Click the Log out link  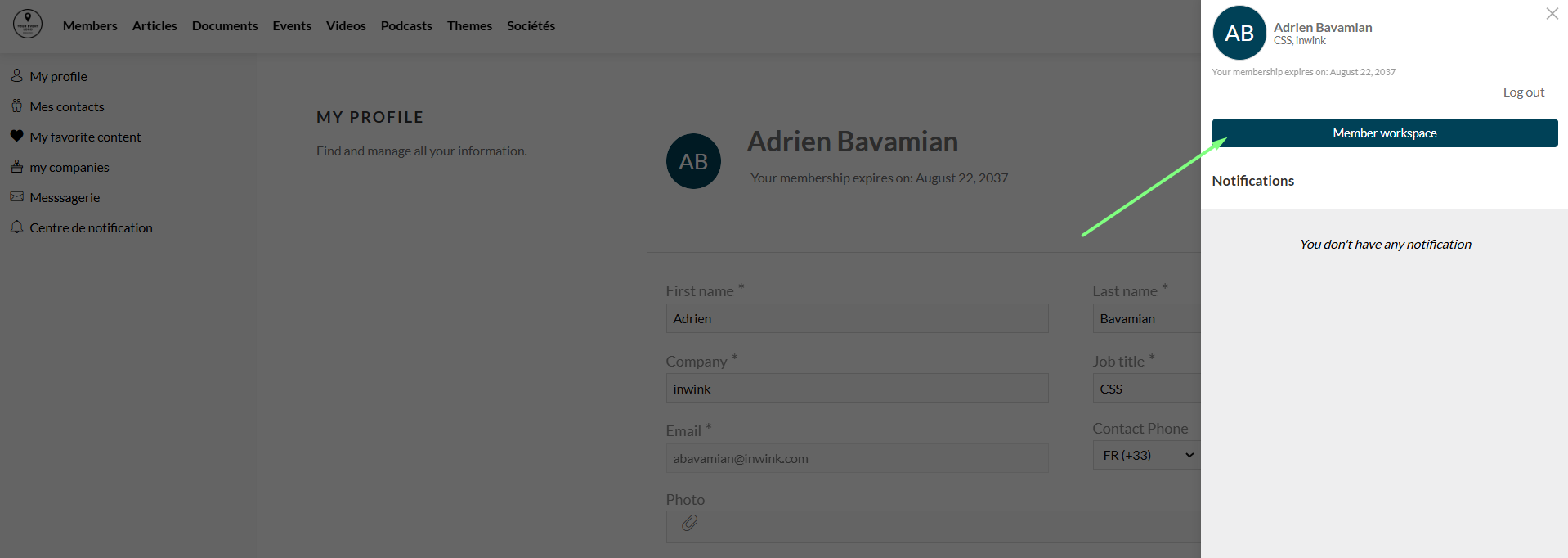point(1523,92)
